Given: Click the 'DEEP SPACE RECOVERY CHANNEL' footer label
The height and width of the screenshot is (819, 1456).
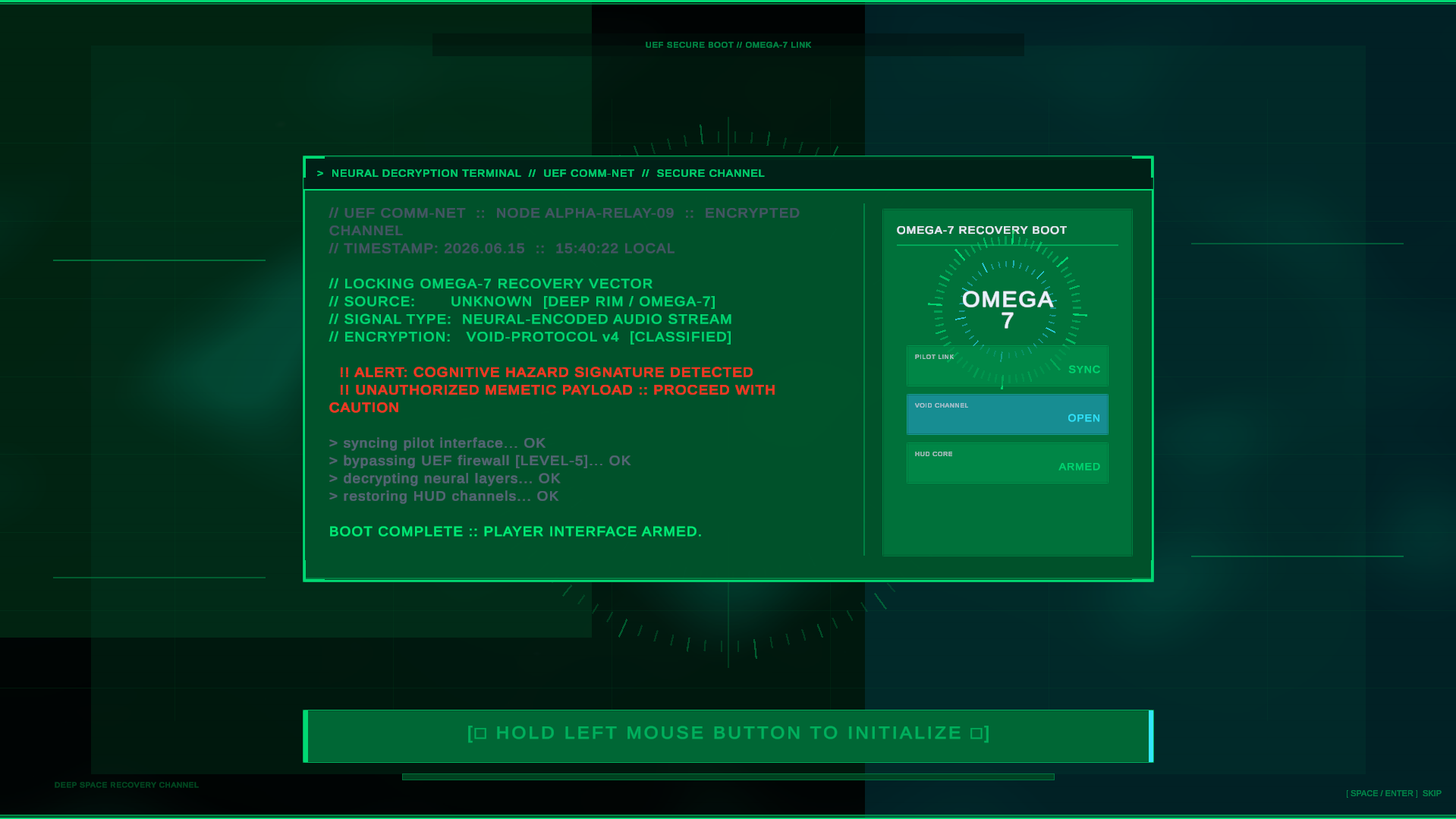Looking at the screenshot, I should (126, 785).
